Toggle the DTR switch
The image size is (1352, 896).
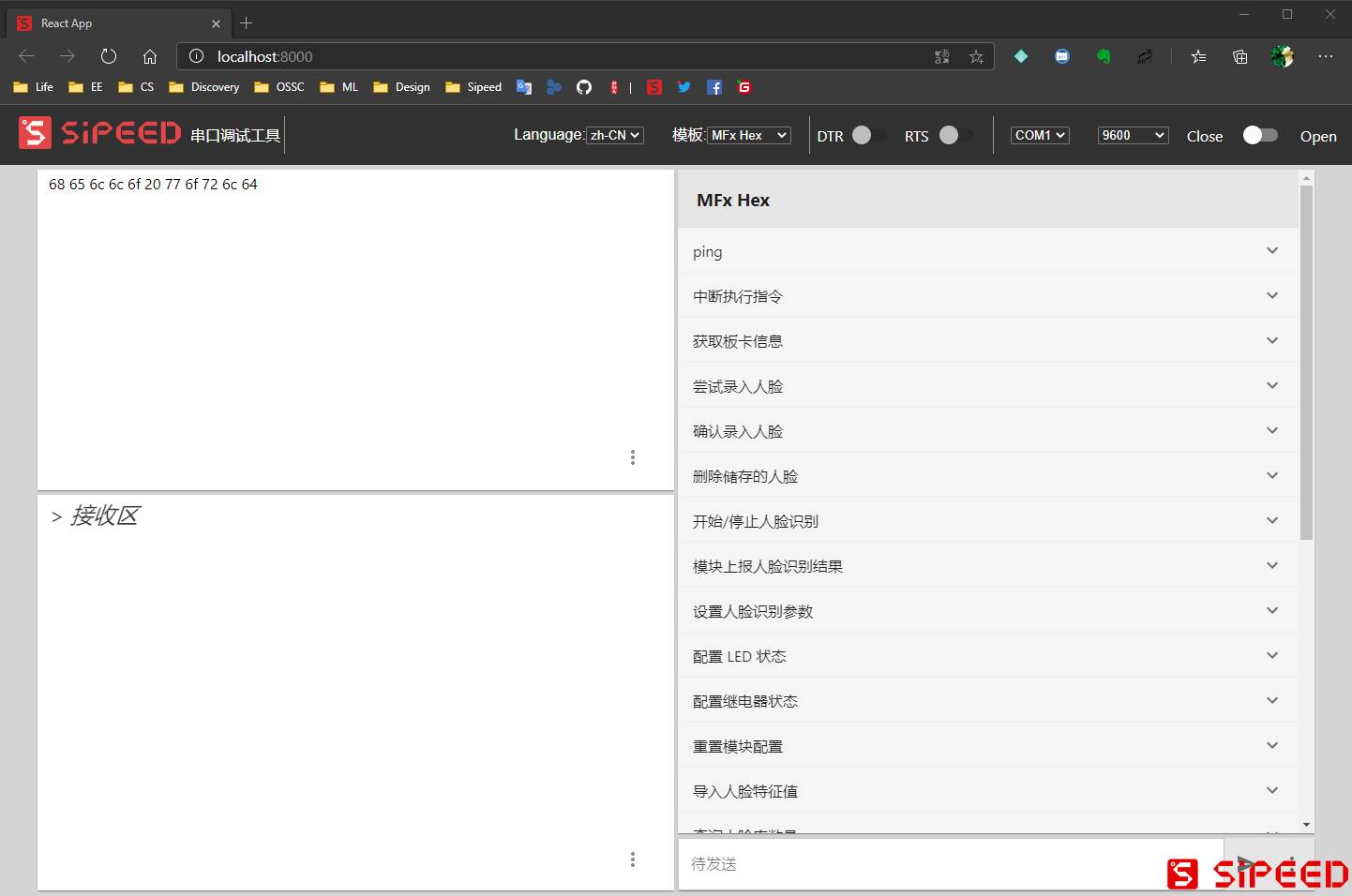(867, 135)
